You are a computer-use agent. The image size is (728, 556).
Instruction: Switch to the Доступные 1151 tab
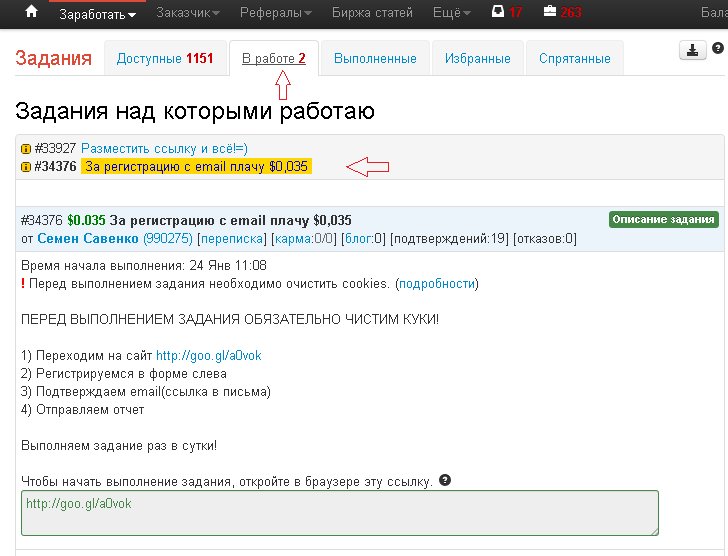165,58
